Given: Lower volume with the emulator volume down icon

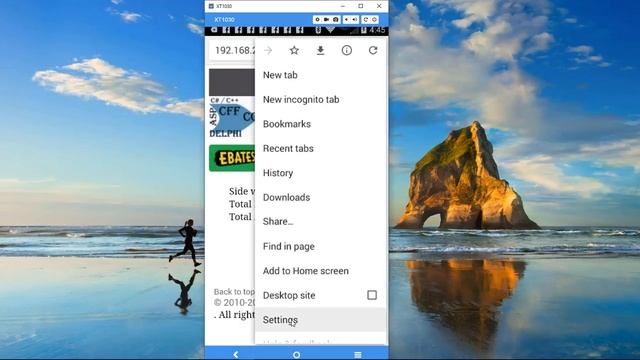Looking at the screenshot, I should click(347, 20).
